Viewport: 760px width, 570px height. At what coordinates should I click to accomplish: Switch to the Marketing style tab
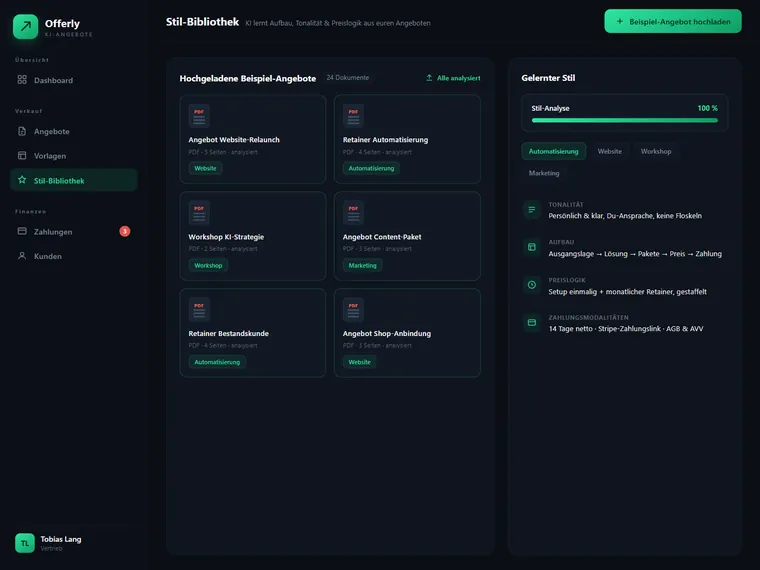coord(544,173)
